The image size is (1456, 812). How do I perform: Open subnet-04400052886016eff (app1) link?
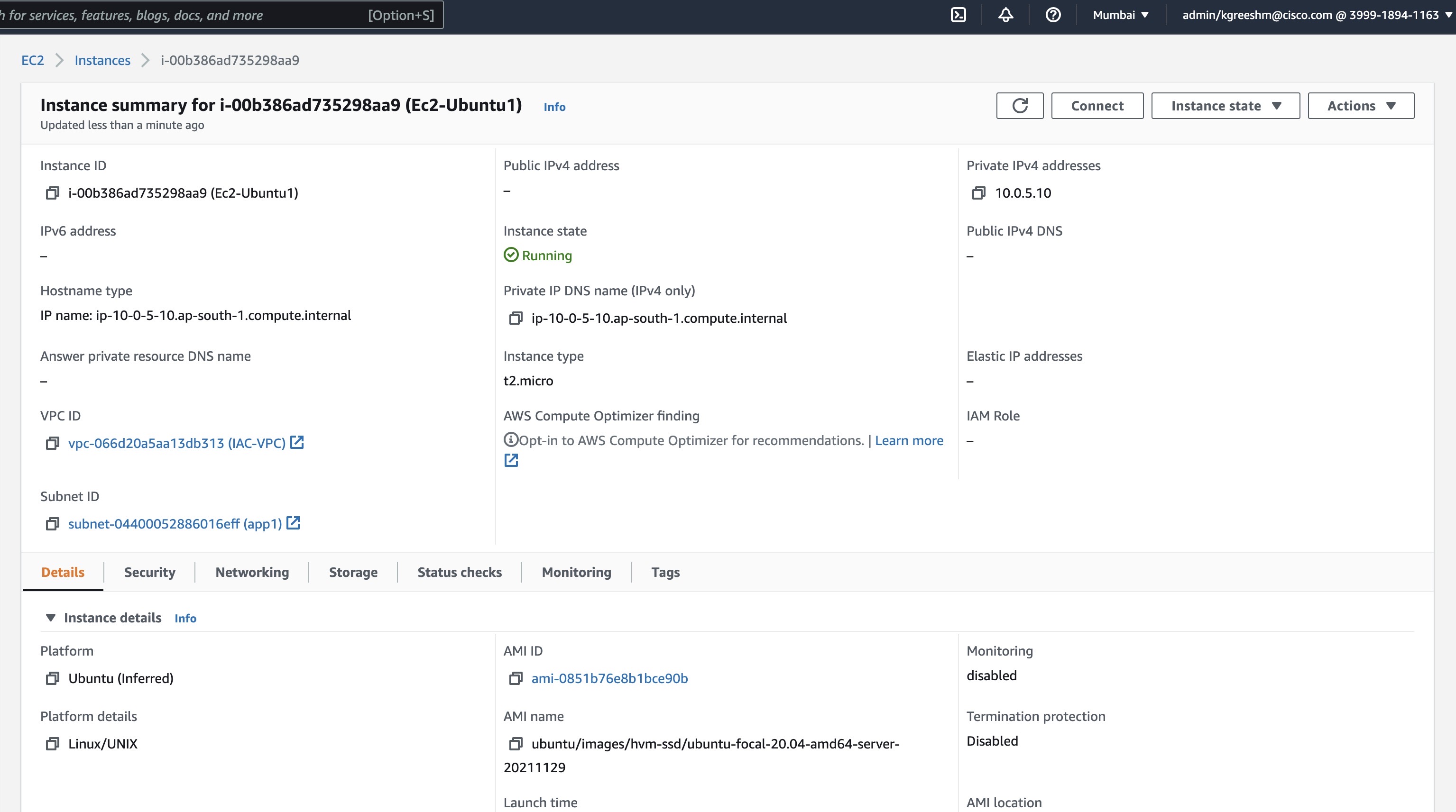coord(175,524)
